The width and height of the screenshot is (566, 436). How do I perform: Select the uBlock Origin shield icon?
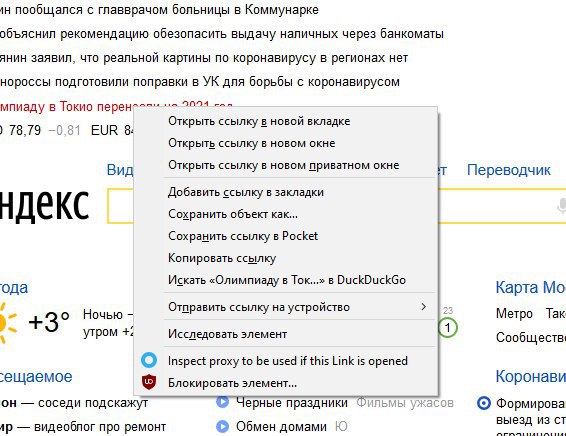149,382
